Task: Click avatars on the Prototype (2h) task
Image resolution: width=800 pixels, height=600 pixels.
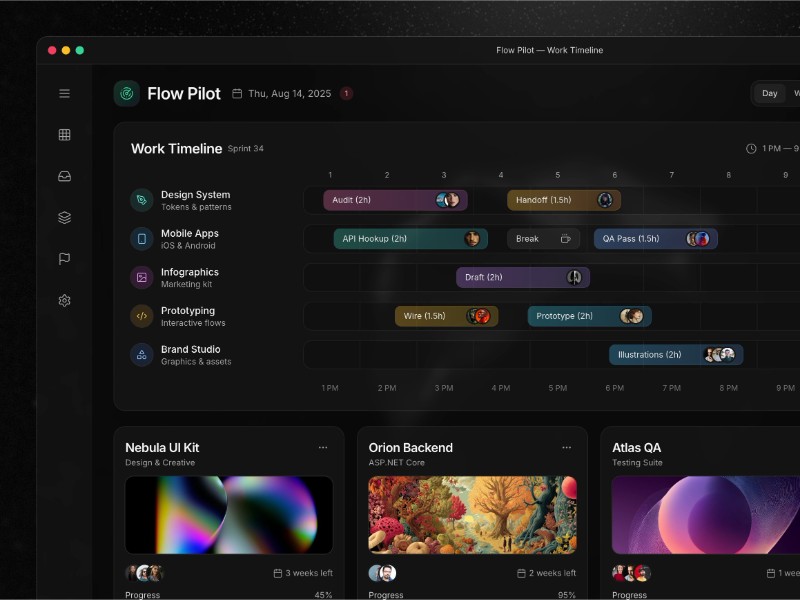Action: pyautogui.click(x=632, y=316)
